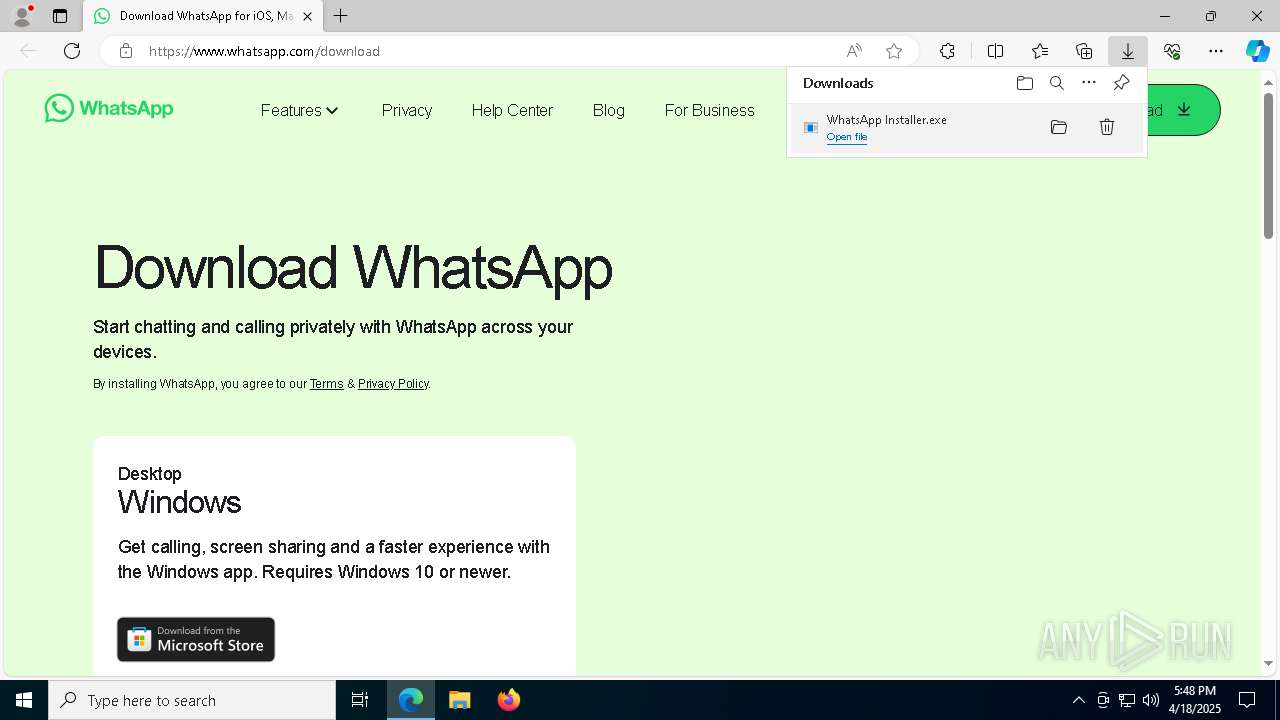Viewport: 1280px width, 720px height.
Task: Start Read aloud from address bar
Action: (854, 51)
